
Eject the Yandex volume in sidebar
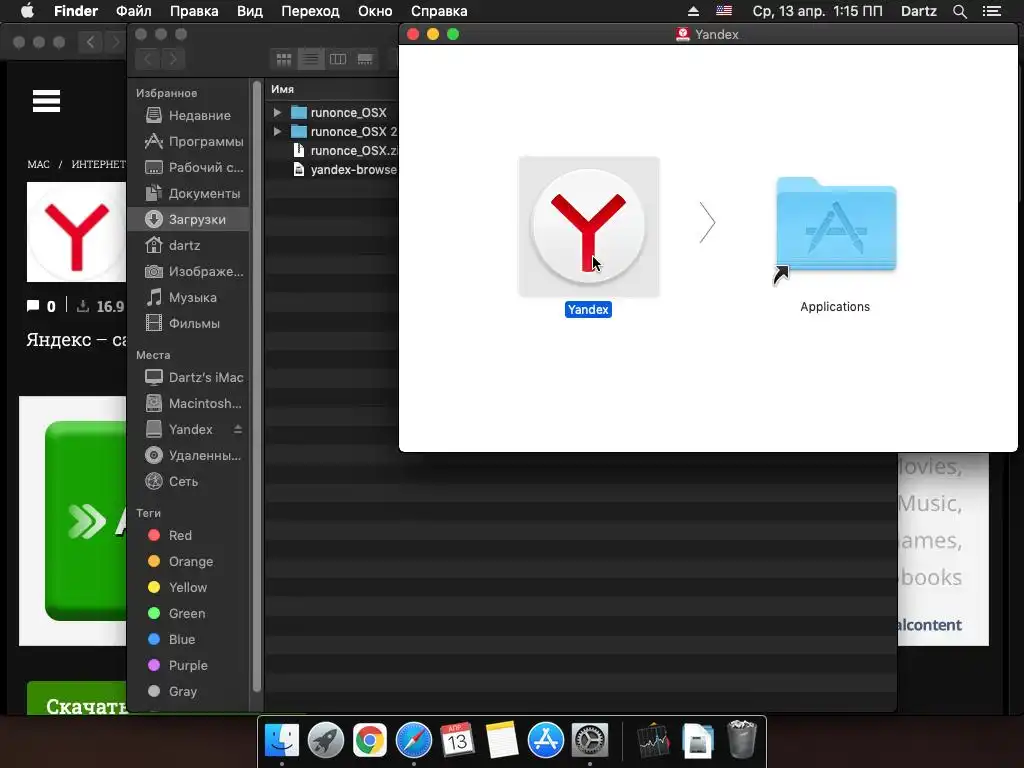(238, 429)
